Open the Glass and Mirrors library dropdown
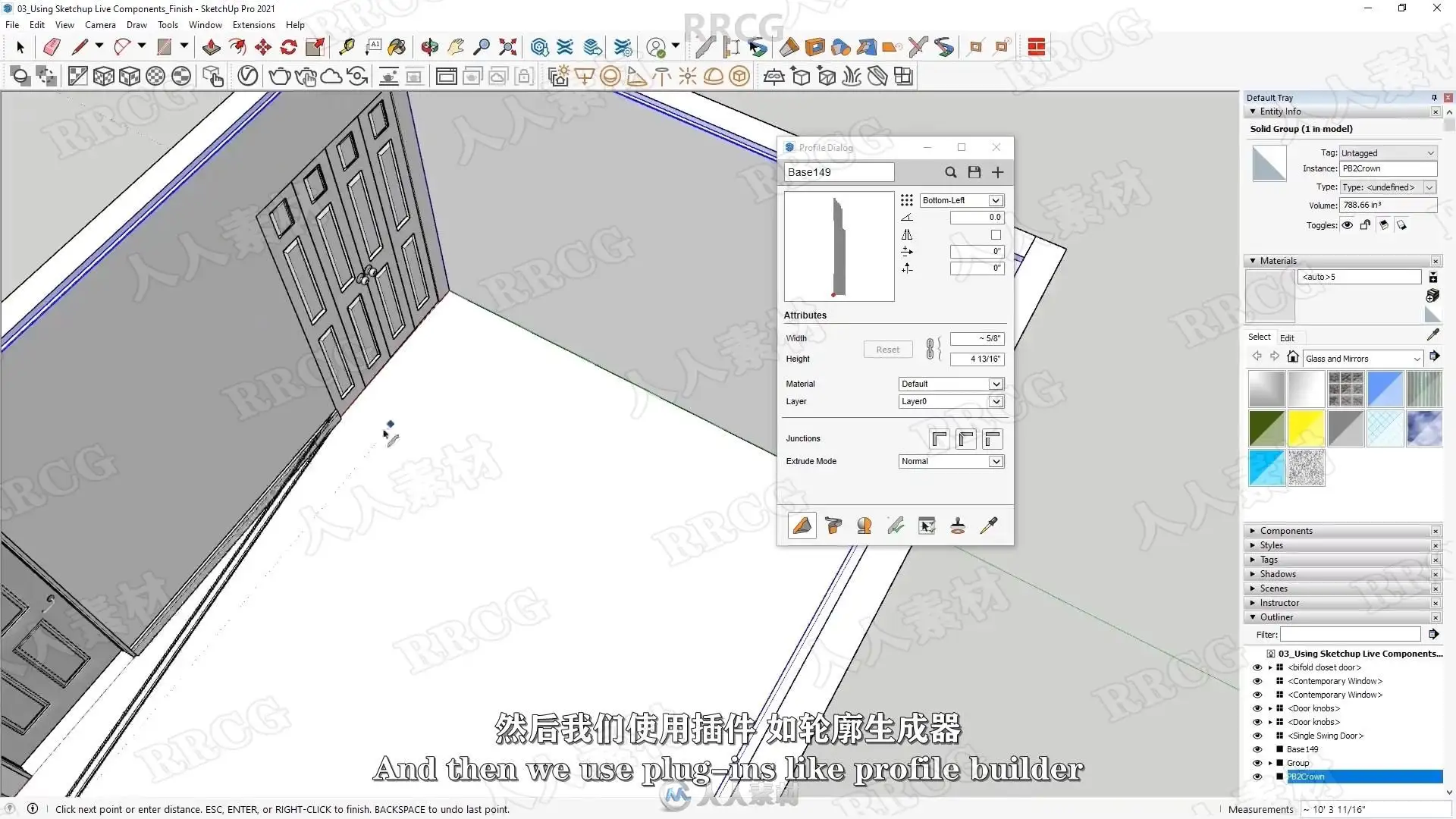Screen dimensions: 1456x819 coord(1363,359)
